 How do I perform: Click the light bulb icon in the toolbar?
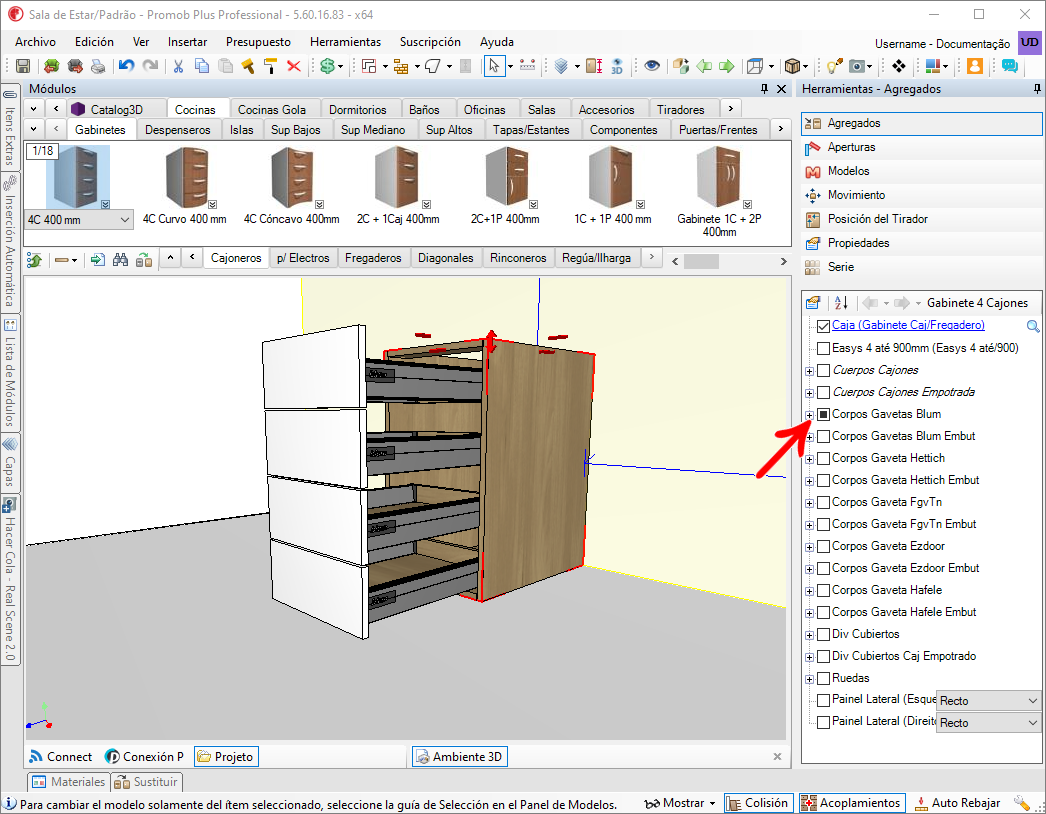tap(834, 66)
